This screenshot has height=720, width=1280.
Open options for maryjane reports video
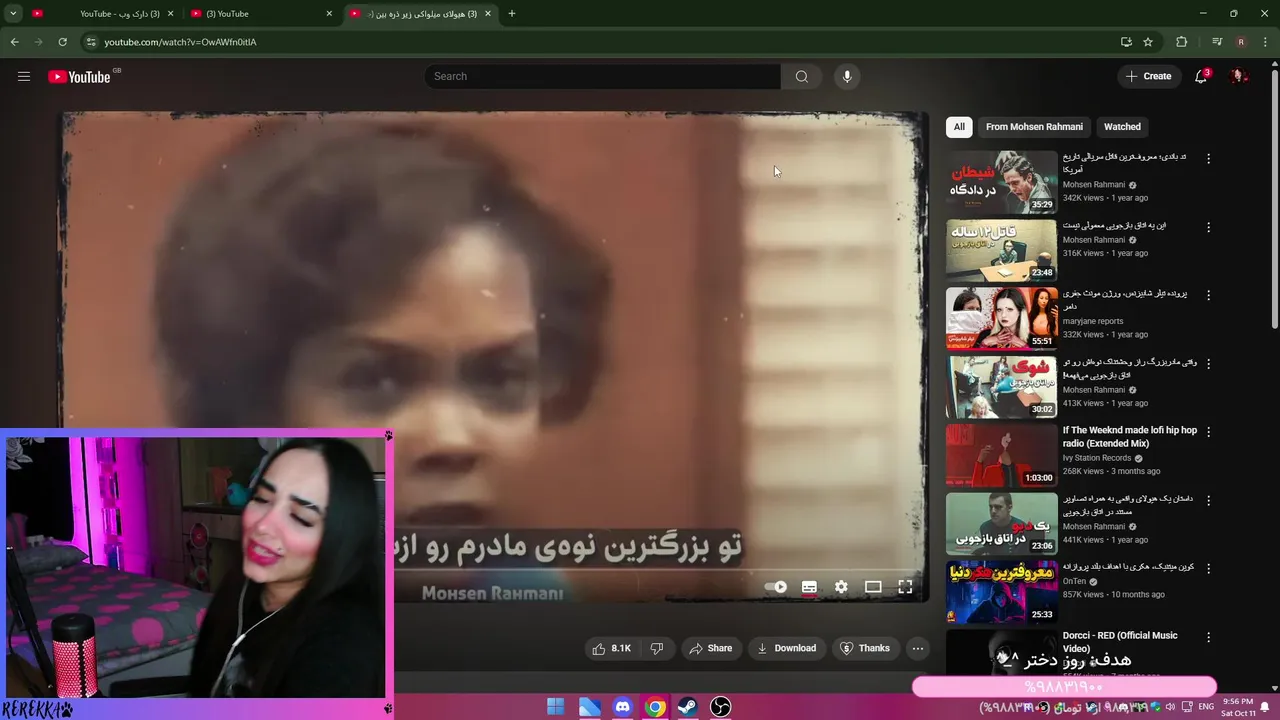point(1208,295)
